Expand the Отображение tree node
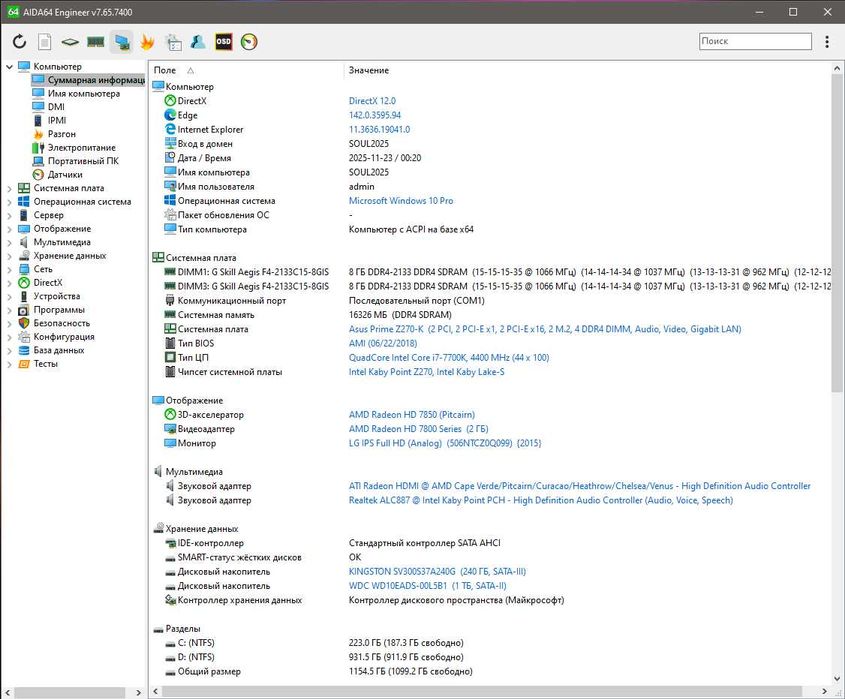 [x=9, y=229]
